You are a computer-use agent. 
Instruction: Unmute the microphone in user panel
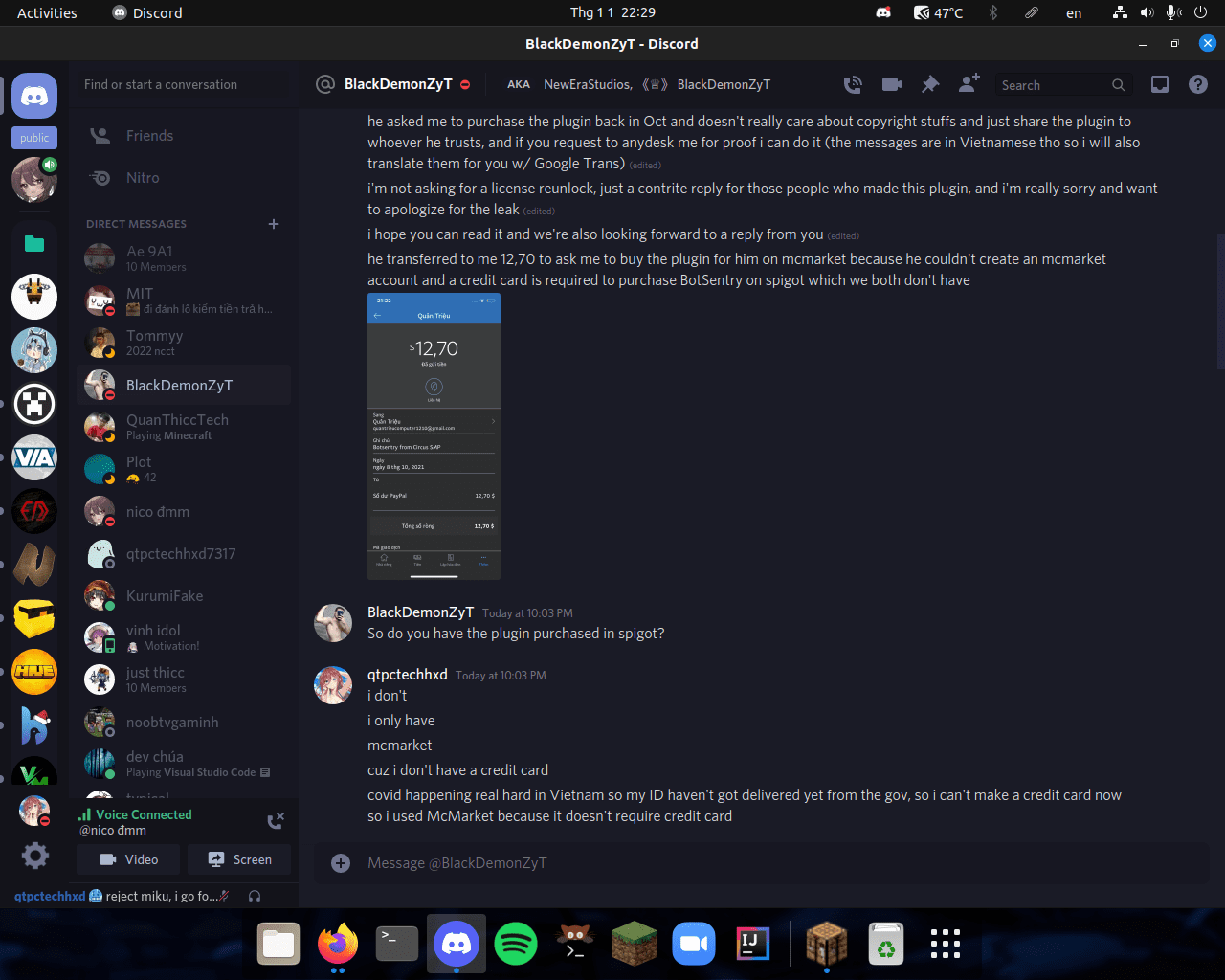pos(225,896)
